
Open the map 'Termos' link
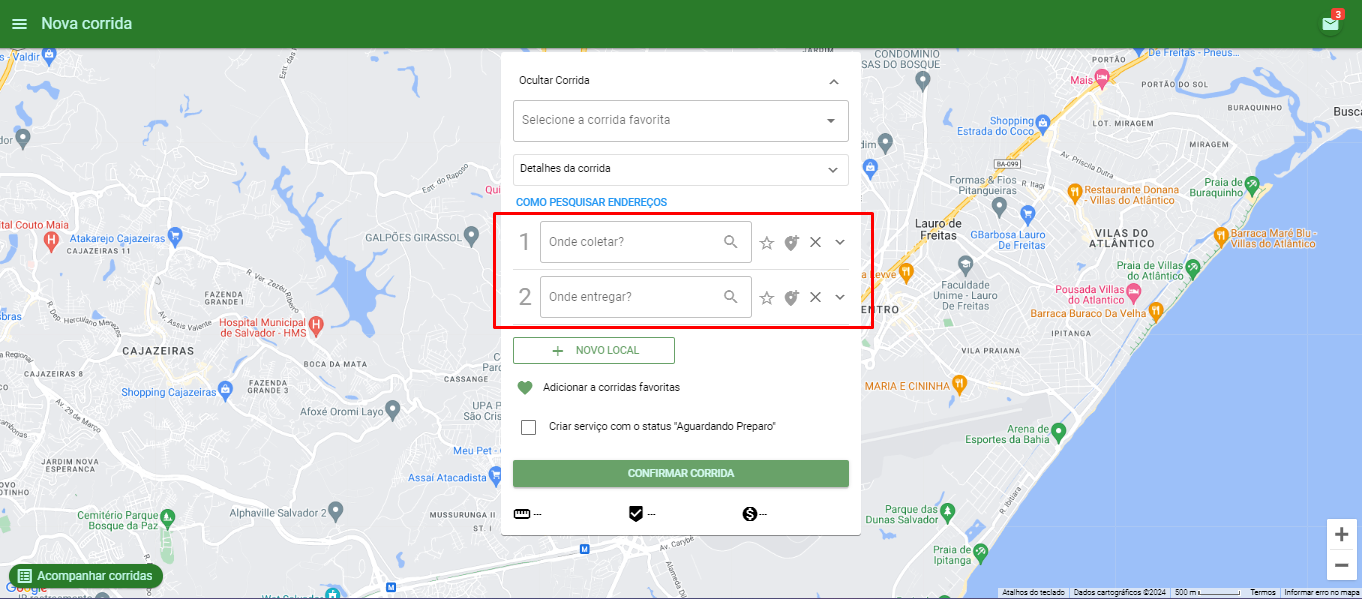(1263, 592)
